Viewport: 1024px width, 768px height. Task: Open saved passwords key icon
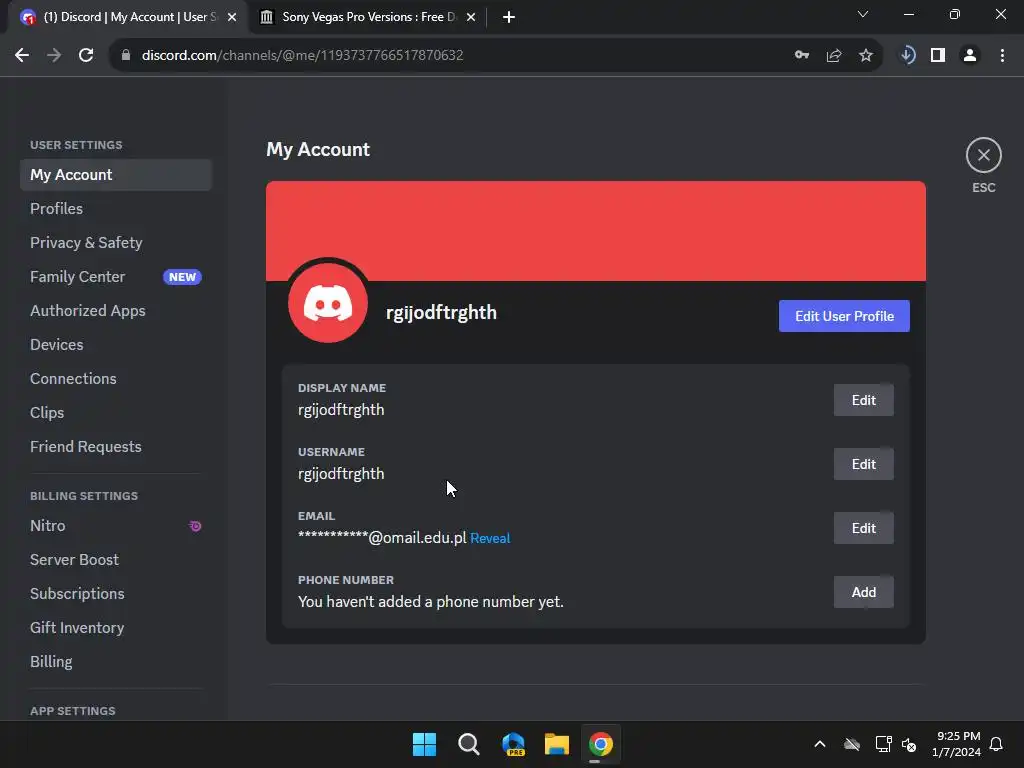click(x=801, y=56)
